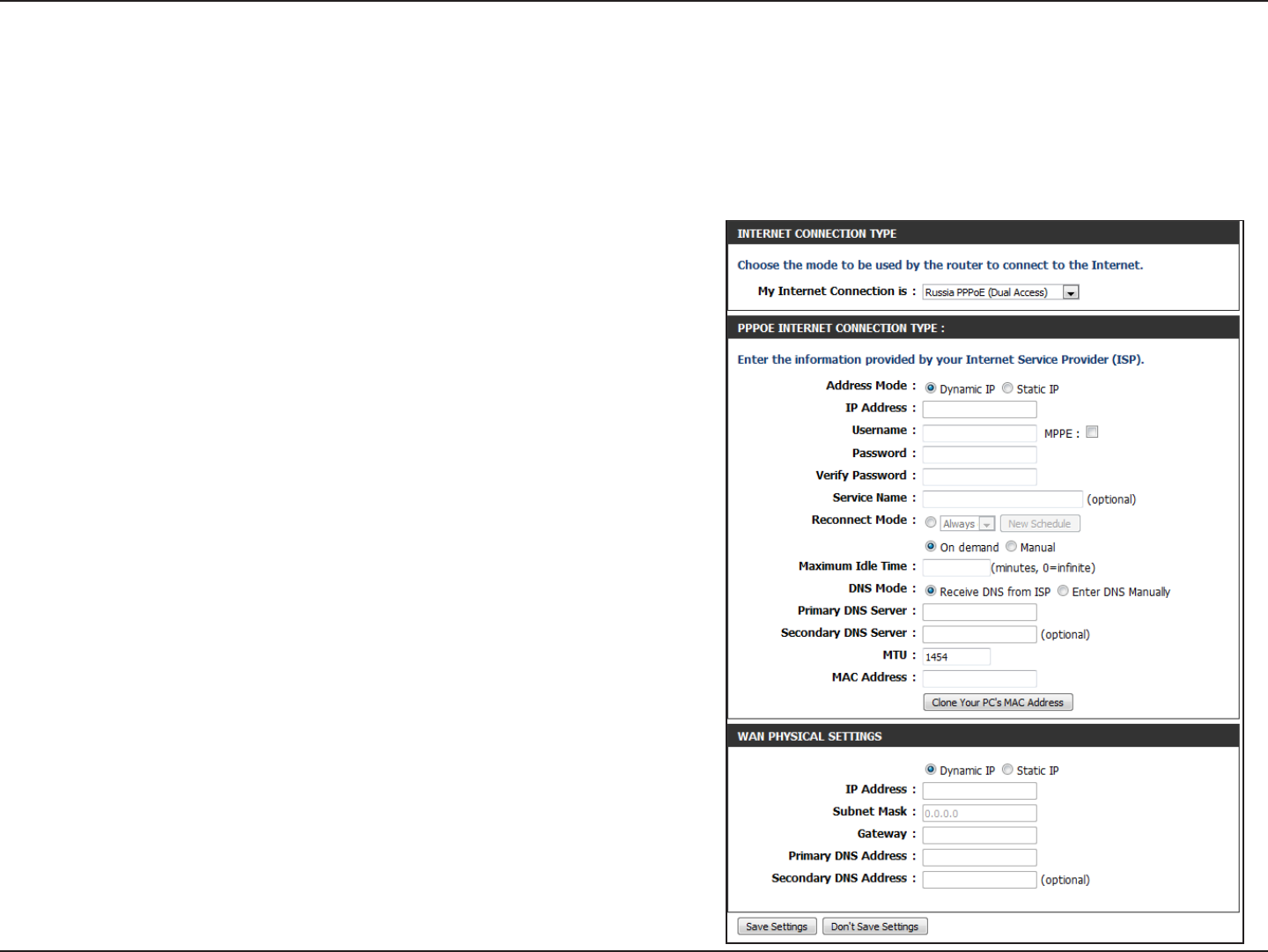Image resolution: width=1268 pixels, height=952 pixels.
Task: Click the PPPoE IP Address field
Action: (x=979, y=410)
